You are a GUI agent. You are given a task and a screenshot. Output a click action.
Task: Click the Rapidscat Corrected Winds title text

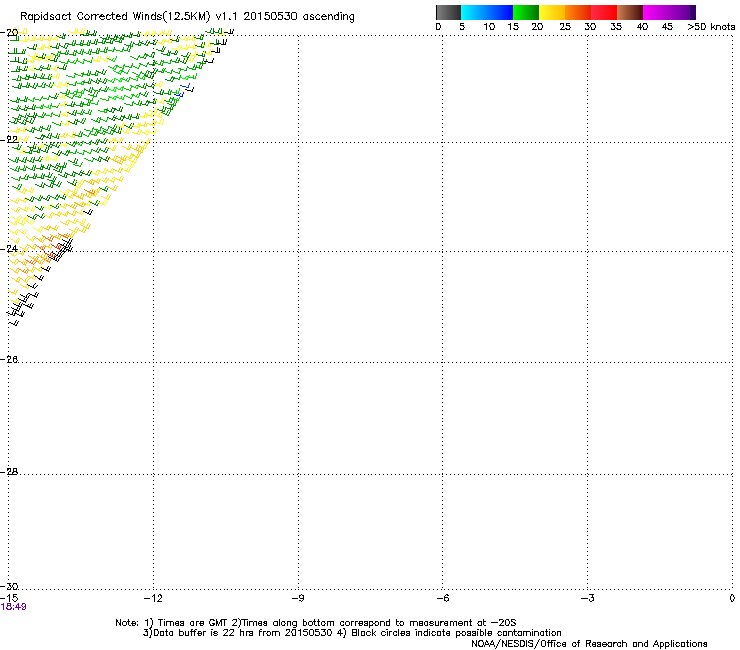coord(187,16)
